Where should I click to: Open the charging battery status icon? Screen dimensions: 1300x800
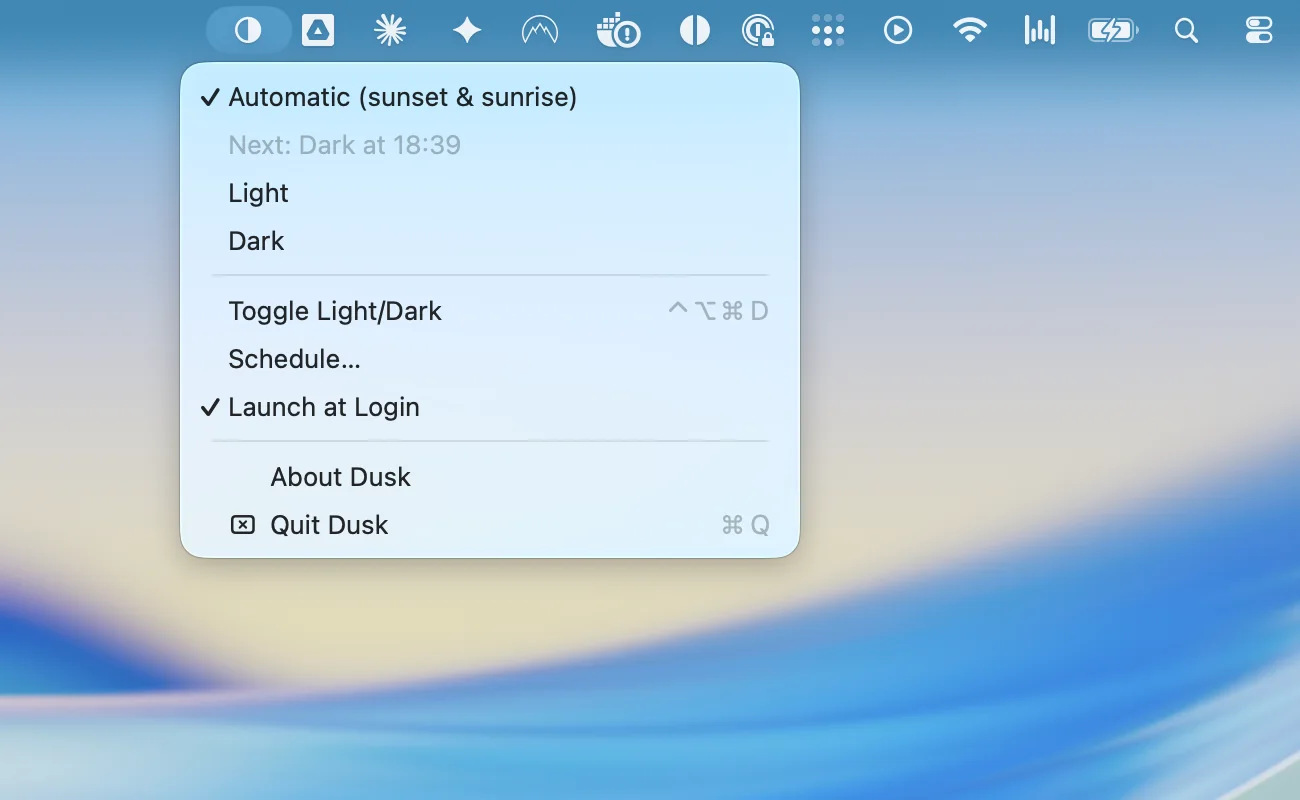pos(1113,31)
